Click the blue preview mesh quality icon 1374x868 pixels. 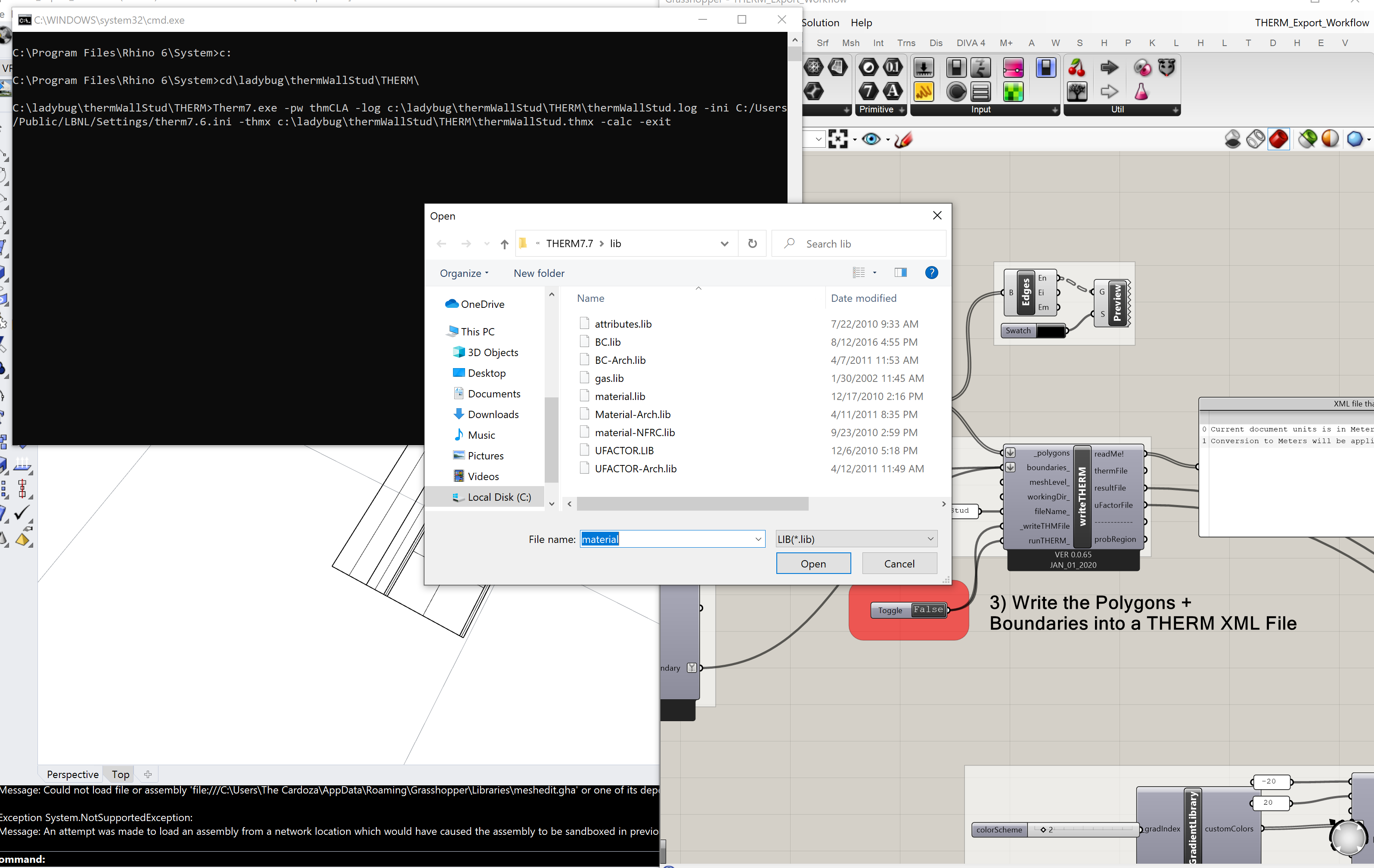(1355, 139)
